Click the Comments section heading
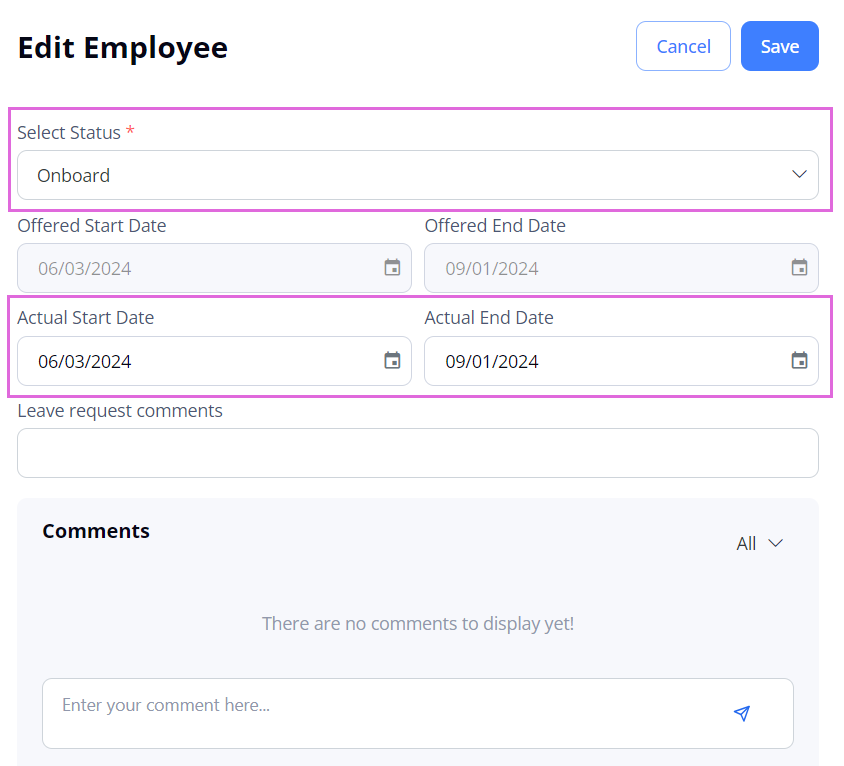 [96, 531]
